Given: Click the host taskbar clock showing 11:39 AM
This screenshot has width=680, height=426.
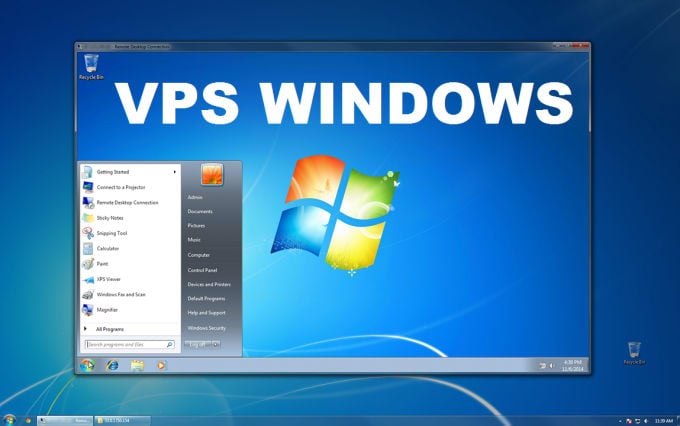Looking at the screenshot, I should pyautogui.click(x=664, y=421).
